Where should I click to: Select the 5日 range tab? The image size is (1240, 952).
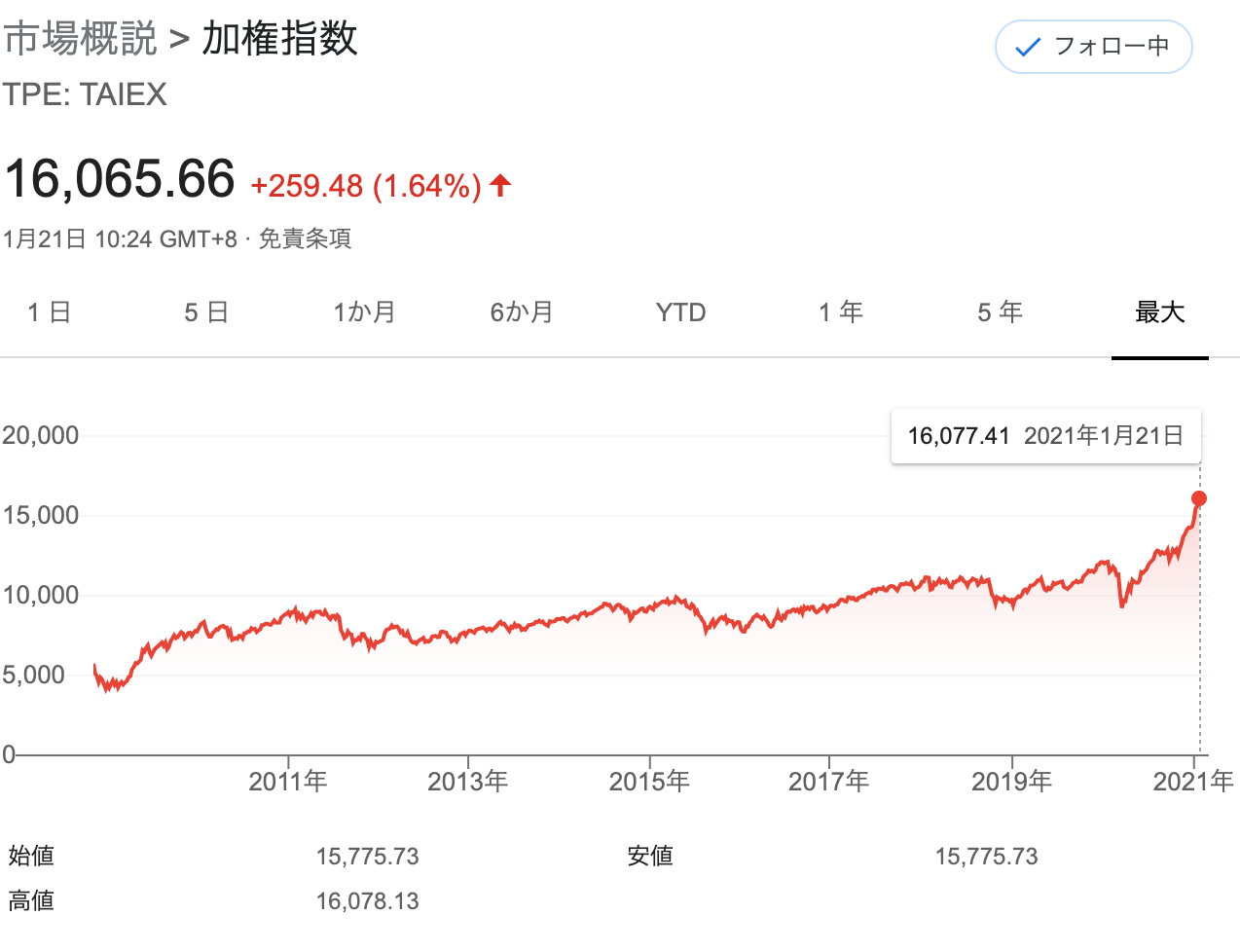pyautogui.click(x=206, y=312)
